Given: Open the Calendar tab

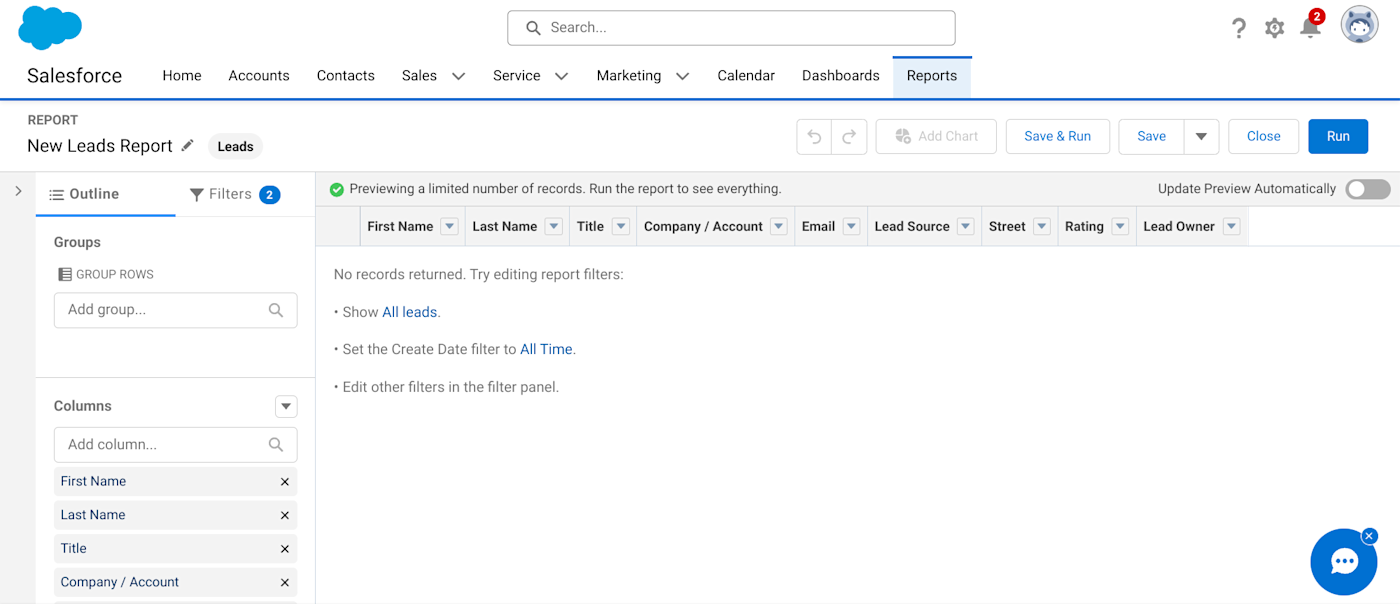Looking at the screenshot, I should (x=746, y=76).
